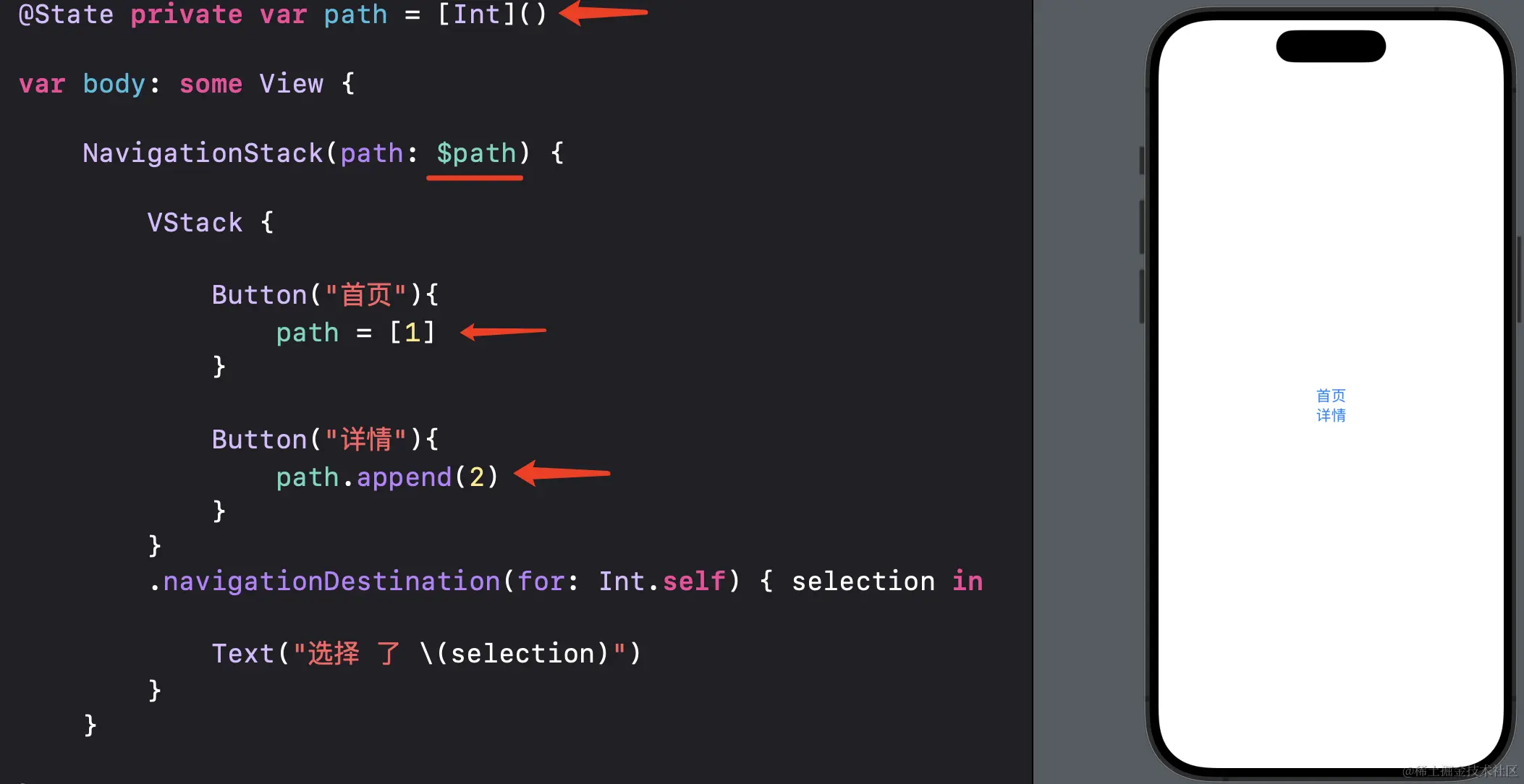Click the Text("选择 了") line
1524x784 pixels.
point(426,654)
